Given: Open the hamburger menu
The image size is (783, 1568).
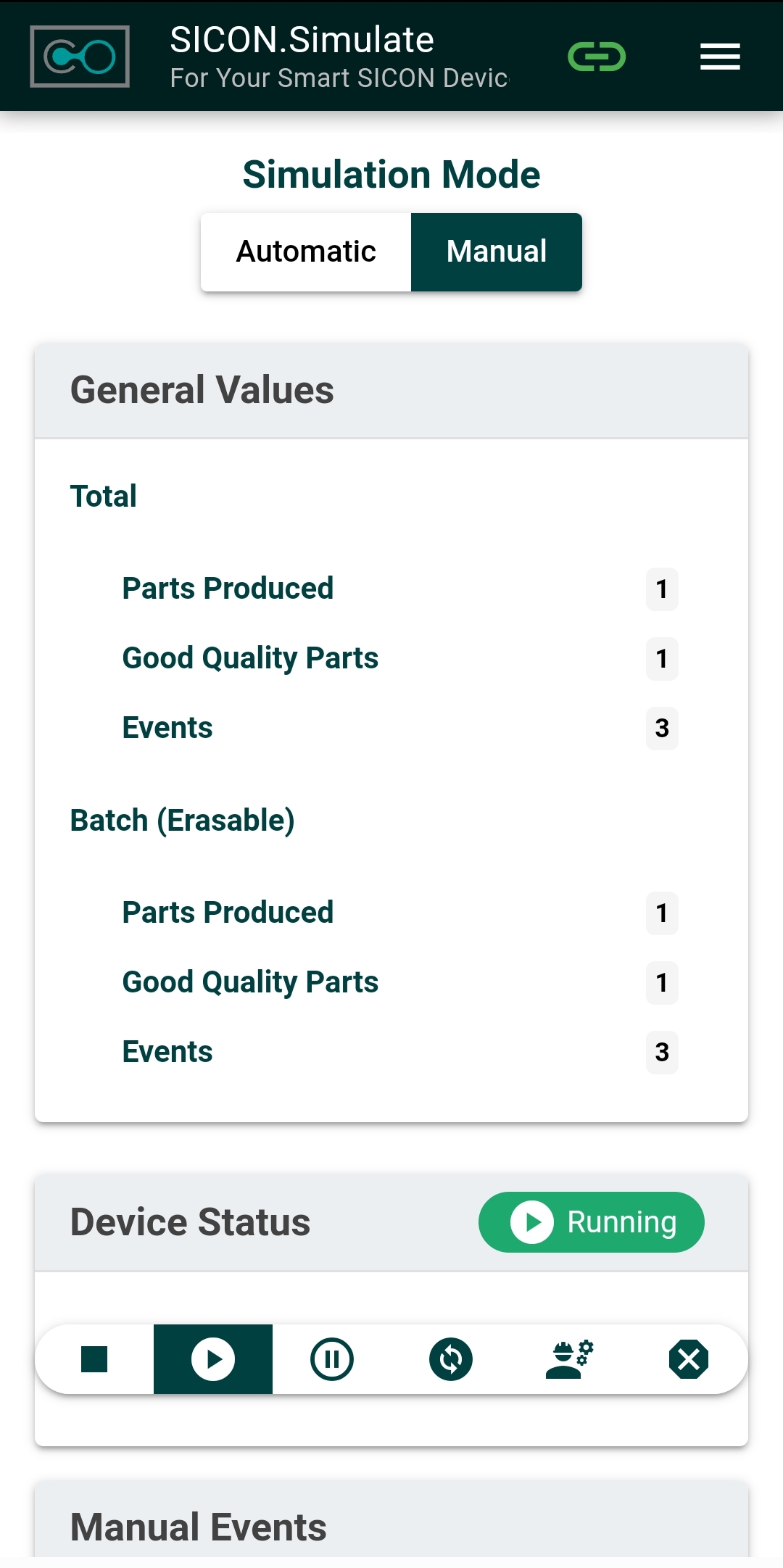Looking at the screenshot, I should [x=719, y=57].
